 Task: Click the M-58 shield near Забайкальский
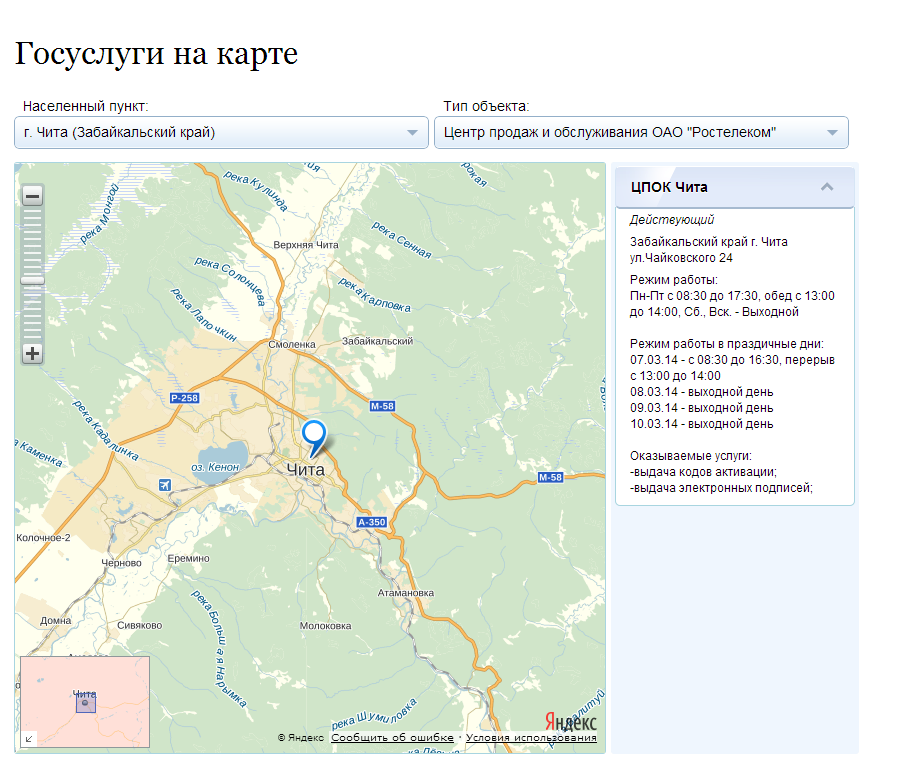point(382,406)
